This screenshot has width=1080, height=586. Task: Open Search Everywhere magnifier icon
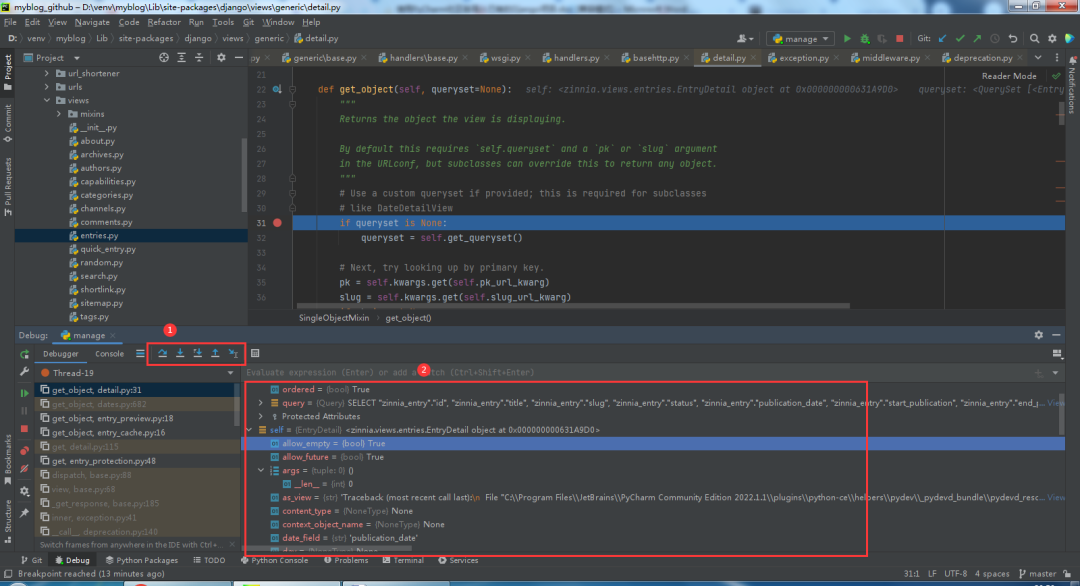point(1035,39)
